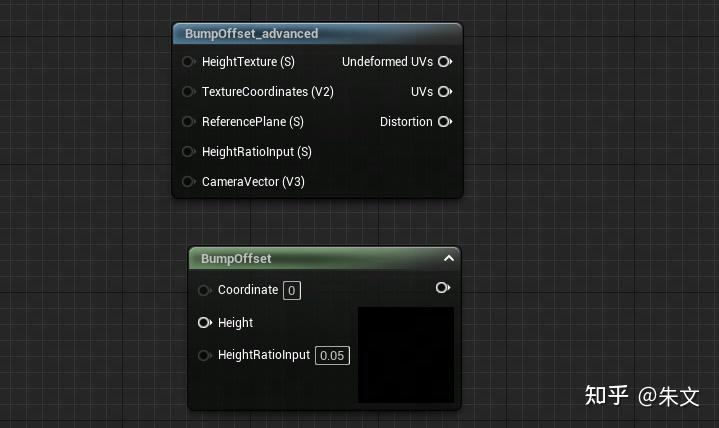Click the CameraVector (V3) input pin

click(188, 182)
